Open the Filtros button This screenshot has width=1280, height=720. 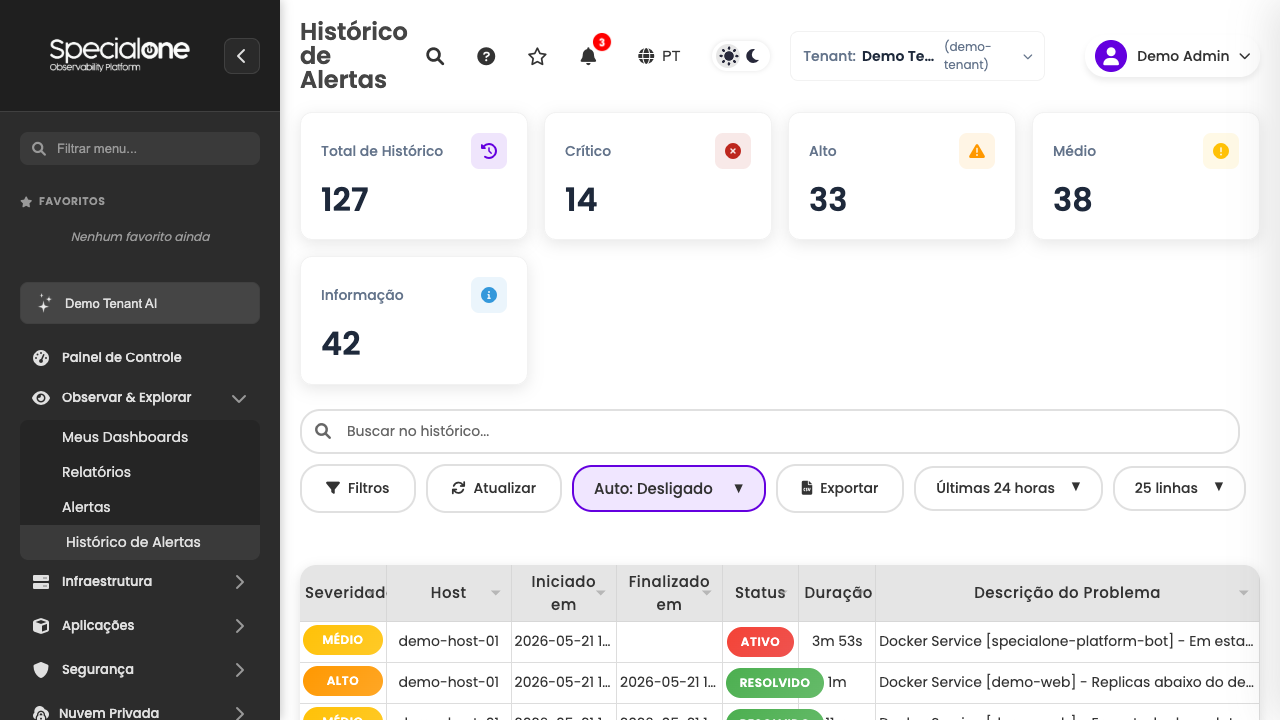[358, 488]
